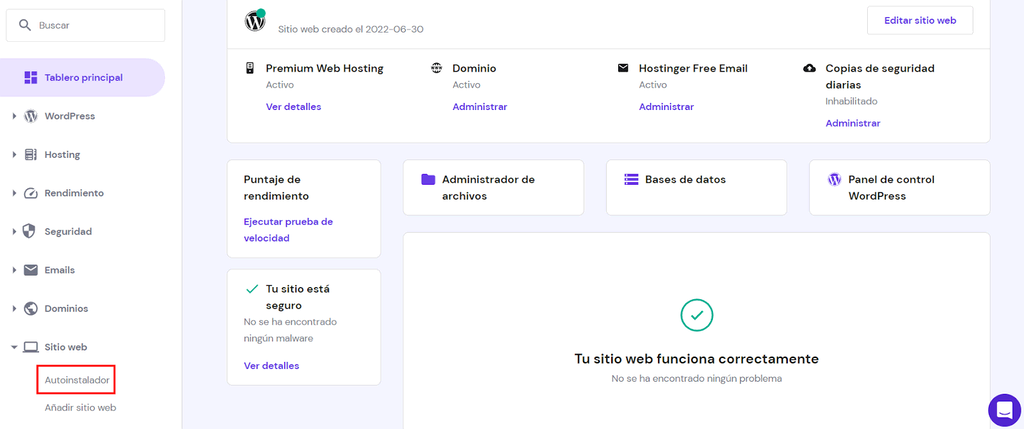Viewport: 1024px width, 429px height.
Task: Click the Seguridad shield icon
Action: pos(29,231)
